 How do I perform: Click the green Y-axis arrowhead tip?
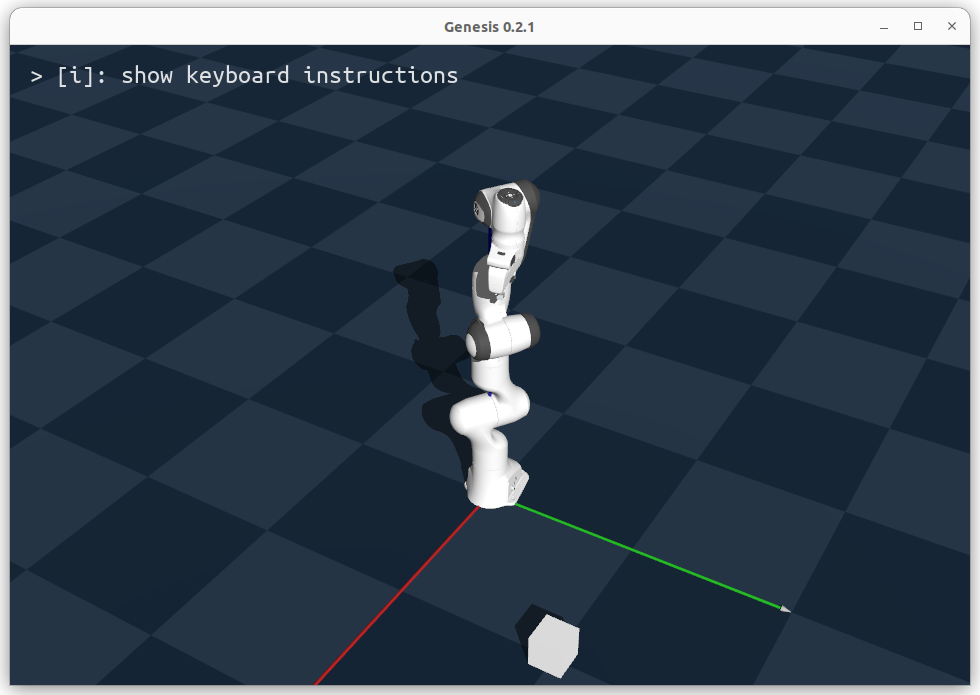(x=785, y=607)
